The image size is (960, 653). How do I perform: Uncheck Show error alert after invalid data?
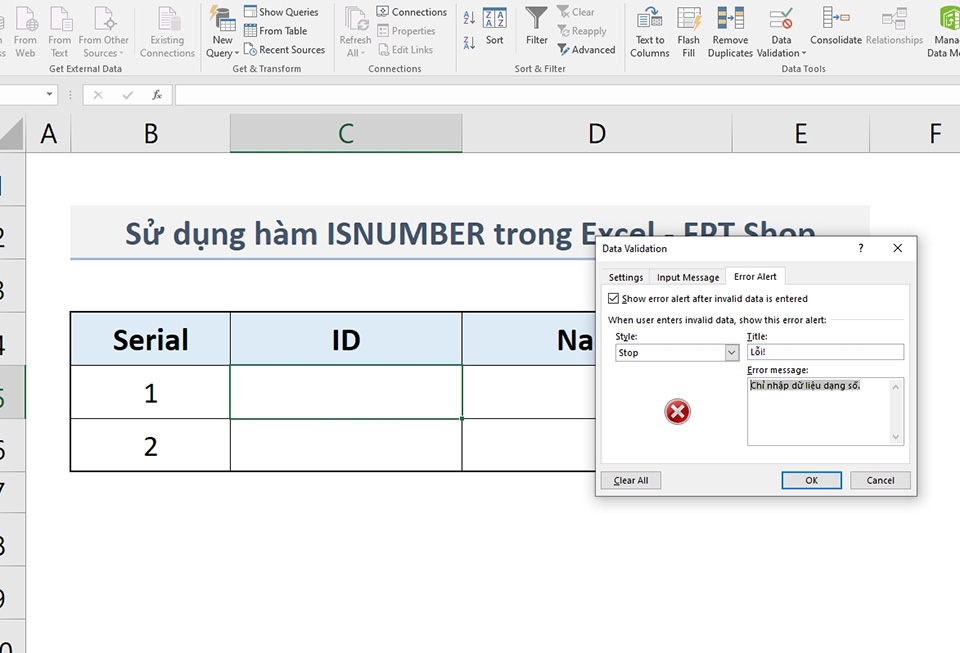612,298
